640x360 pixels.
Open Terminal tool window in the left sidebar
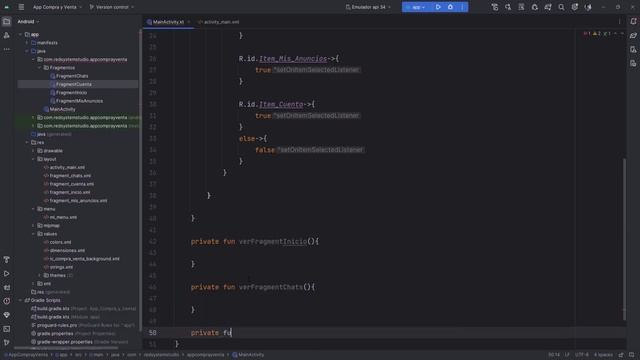click(7, 329)
